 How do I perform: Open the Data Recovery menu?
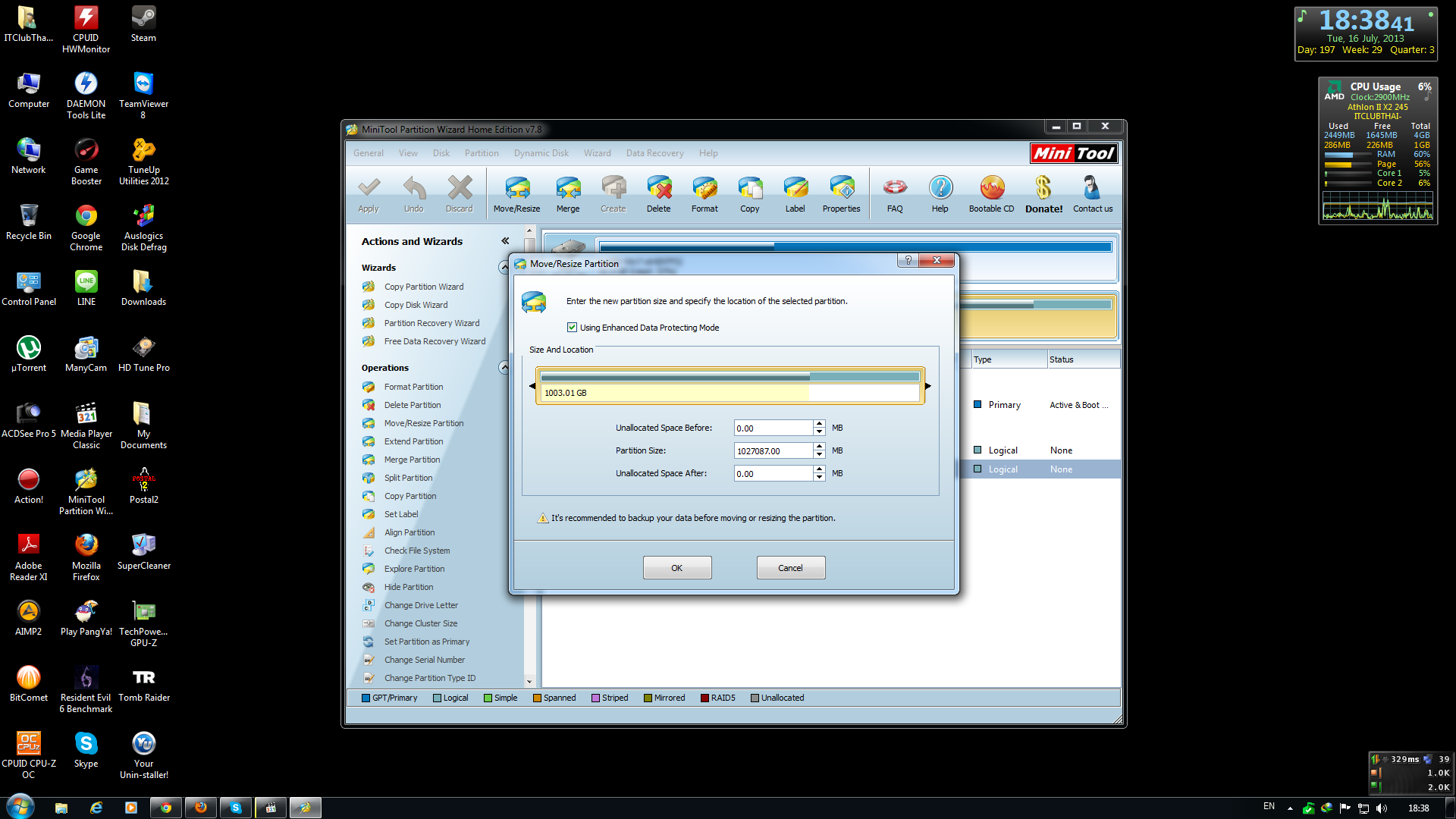654,153
